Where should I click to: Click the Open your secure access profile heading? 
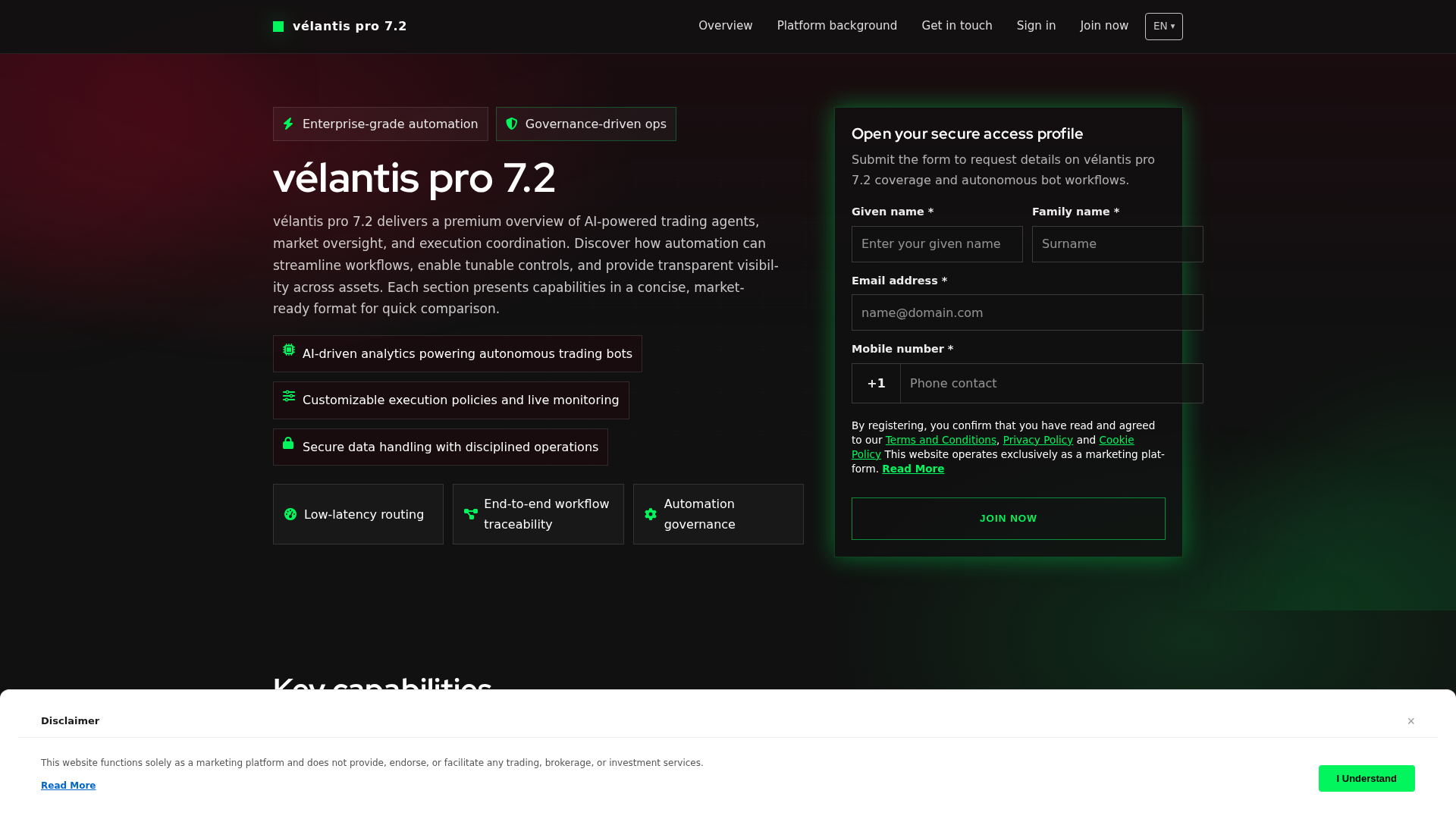(x=968, y=134)
